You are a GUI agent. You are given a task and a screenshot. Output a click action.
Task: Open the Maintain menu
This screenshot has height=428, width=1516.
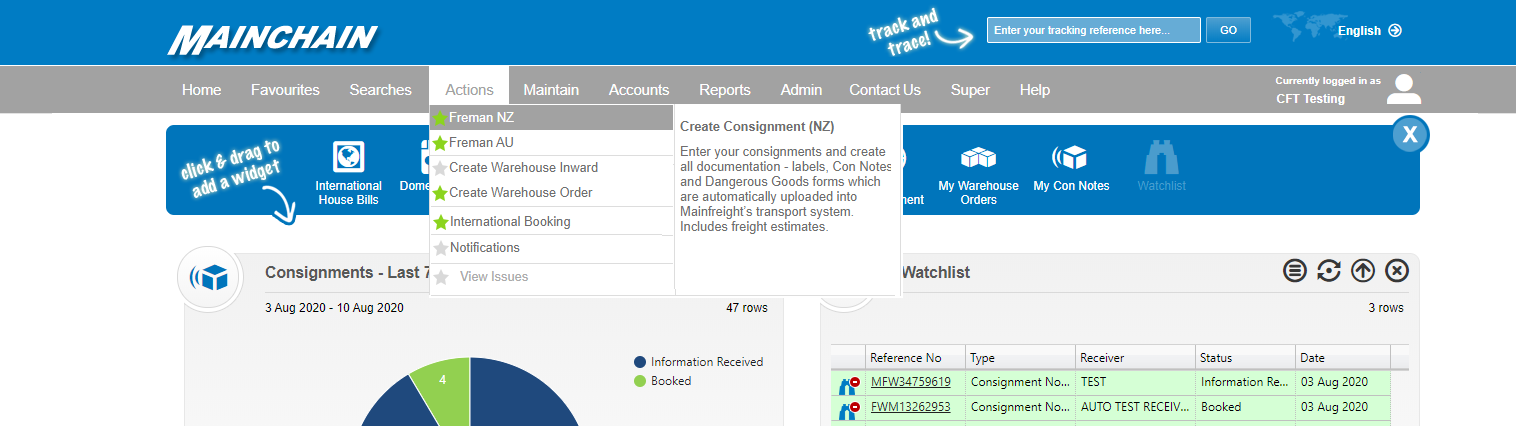(x=551, y=90)
